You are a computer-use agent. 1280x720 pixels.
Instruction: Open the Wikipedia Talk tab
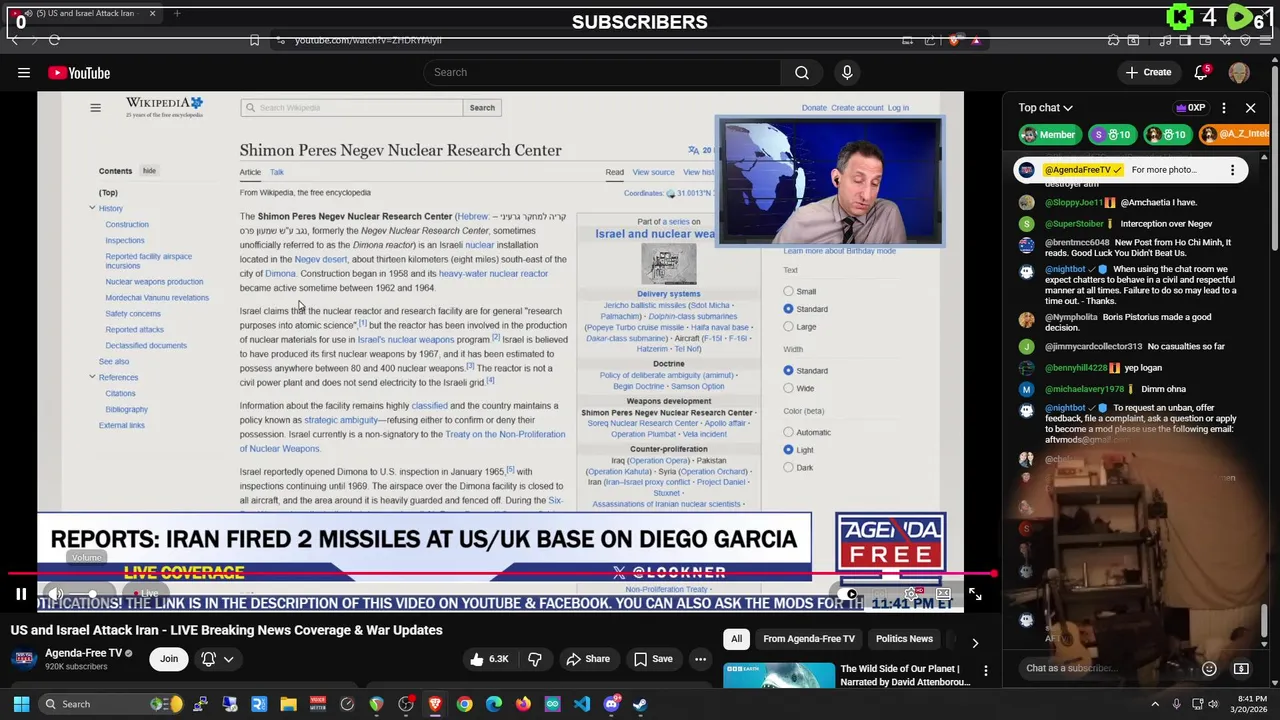[276, 172]
